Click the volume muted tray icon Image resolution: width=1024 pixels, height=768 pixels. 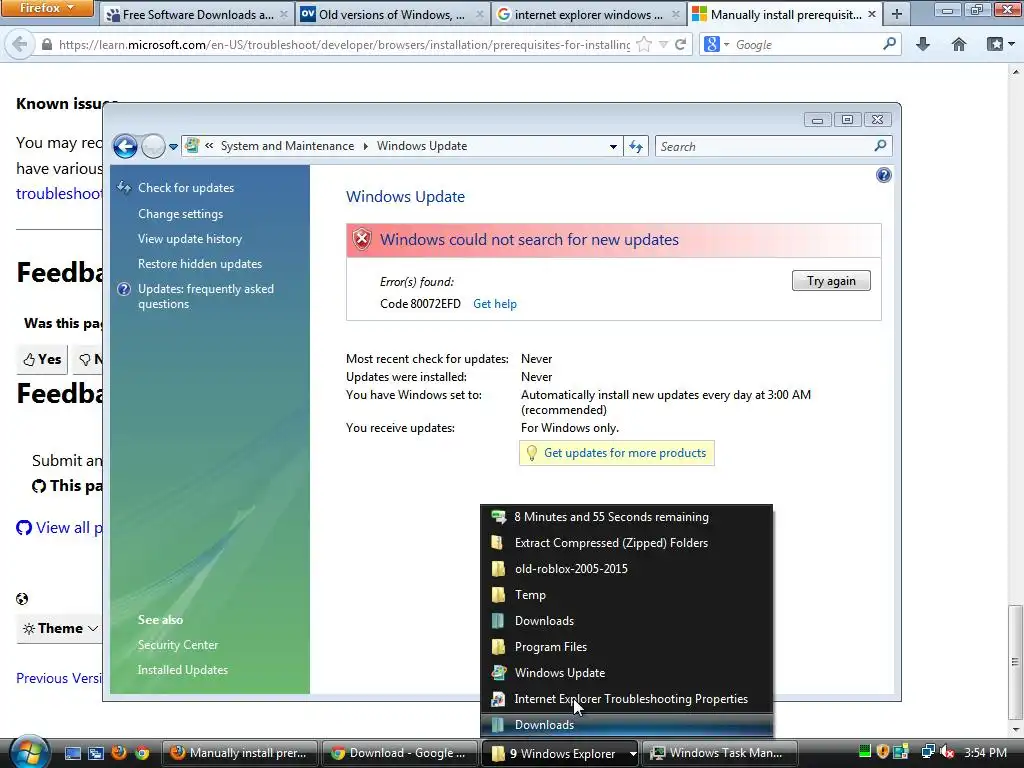tap(947, 752)
